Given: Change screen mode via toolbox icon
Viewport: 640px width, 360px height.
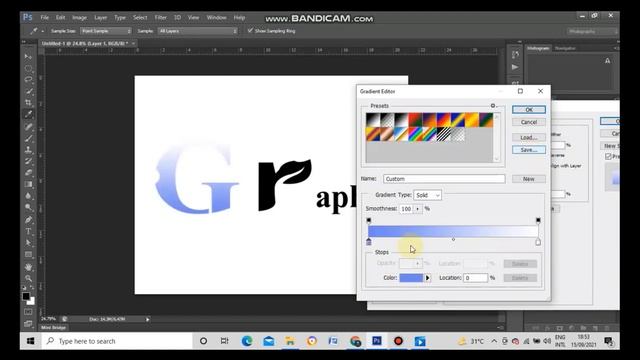Looking at the screenshot, I should point(28,324).
